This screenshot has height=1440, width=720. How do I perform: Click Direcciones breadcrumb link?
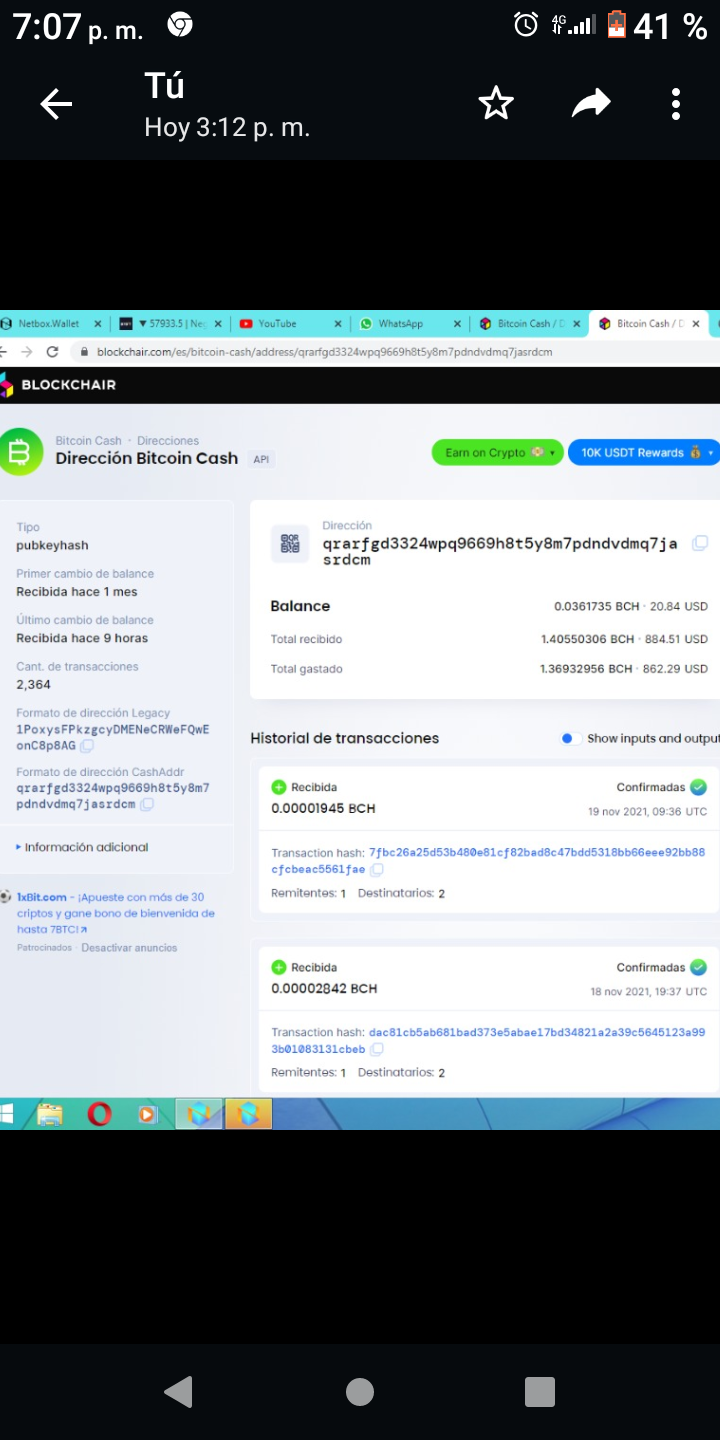[168, 440]
